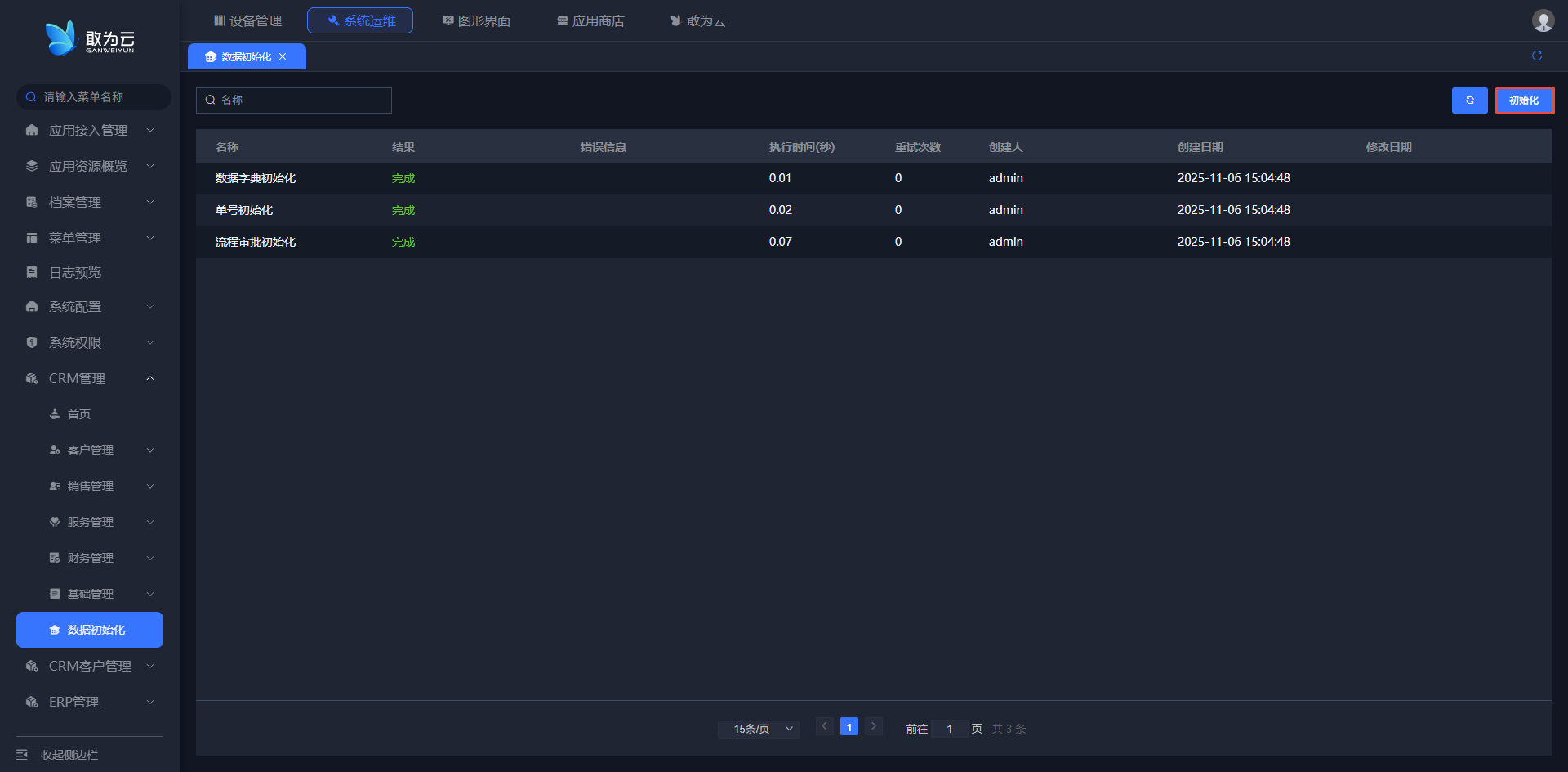Expand the 应用接入管理 menu chevron
1568x772 pixels.
150,130
